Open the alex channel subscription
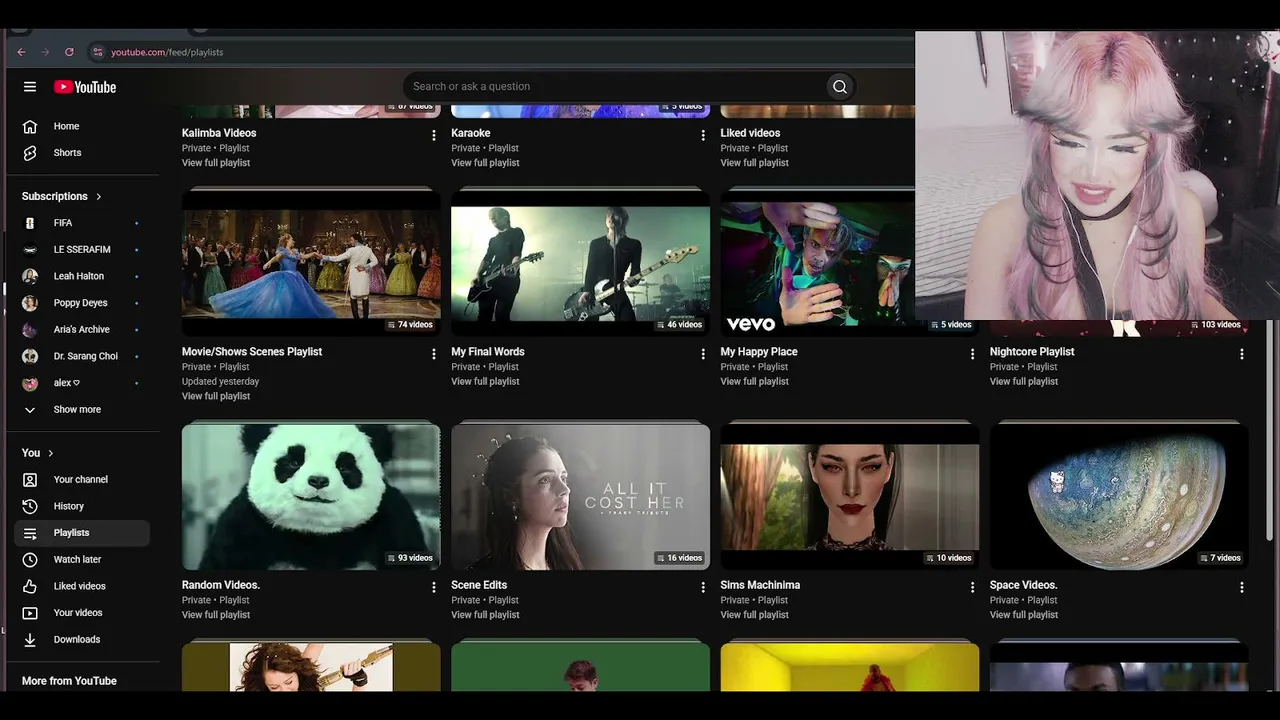Viewport: 1280px width, 720px height. click(82, 383)
